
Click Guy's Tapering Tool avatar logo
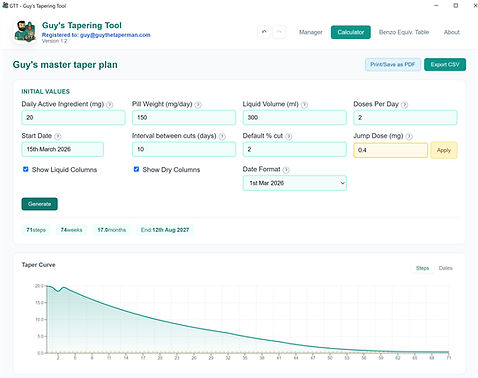[25, 32]
